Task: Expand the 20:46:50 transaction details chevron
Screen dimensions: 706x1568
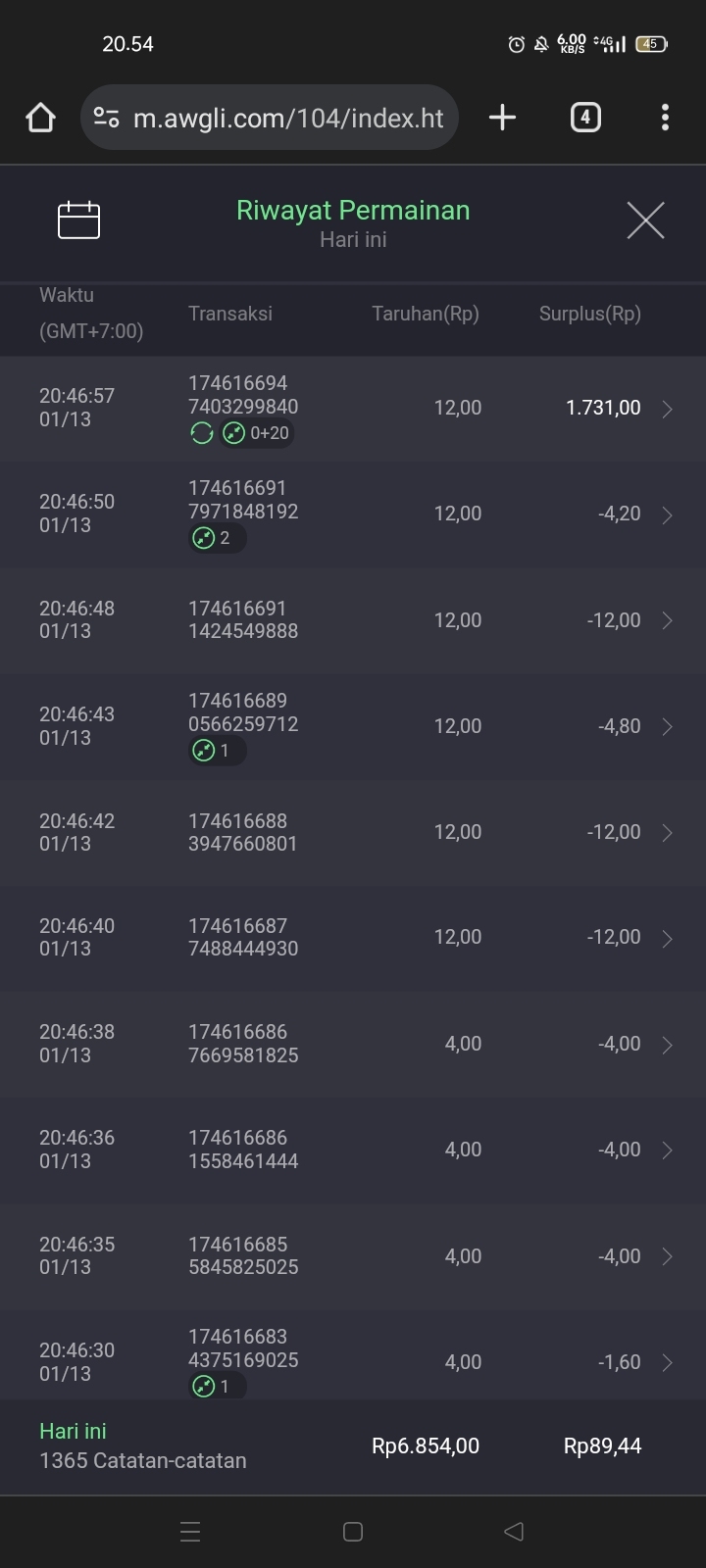Action: pos(667,514)
